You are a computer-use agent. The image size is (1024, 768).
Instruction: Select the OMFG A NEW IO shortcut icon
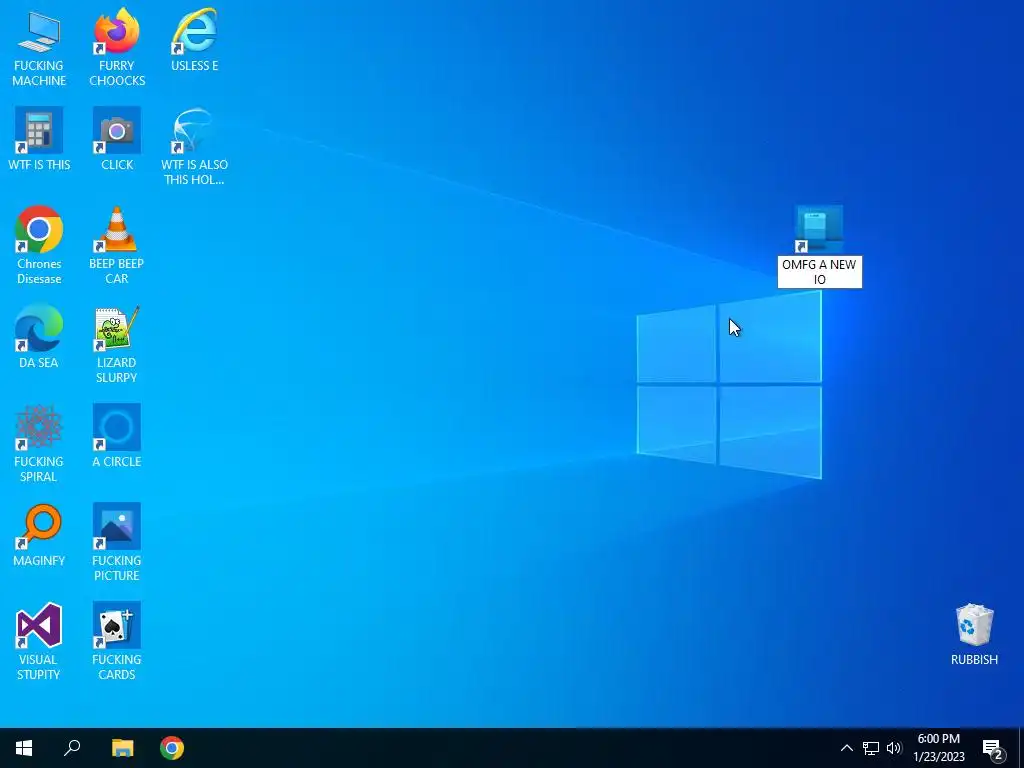tap(819, 229)
